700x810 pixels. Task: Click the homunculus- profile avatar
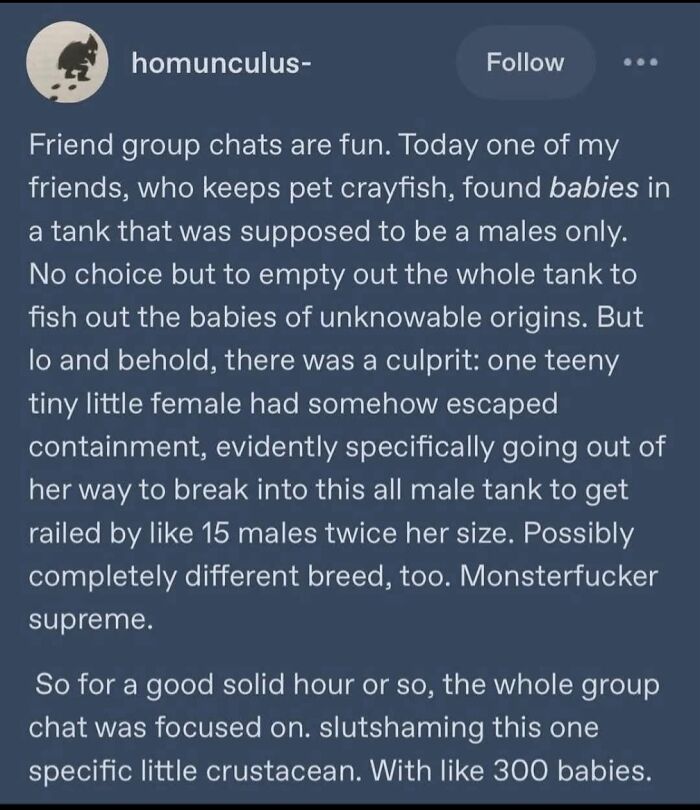click(67, 62)
